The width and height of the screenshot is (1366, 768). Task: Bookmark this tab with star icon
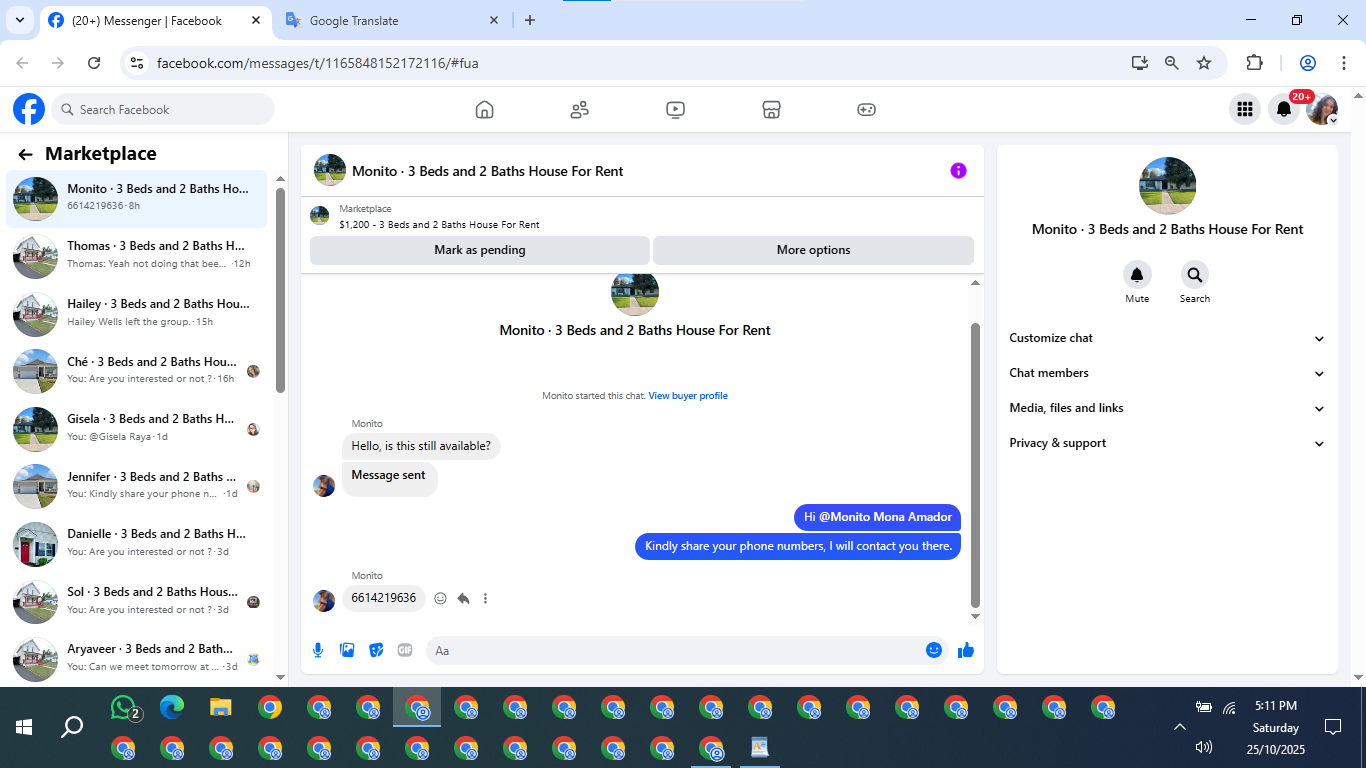[1204, 63]
